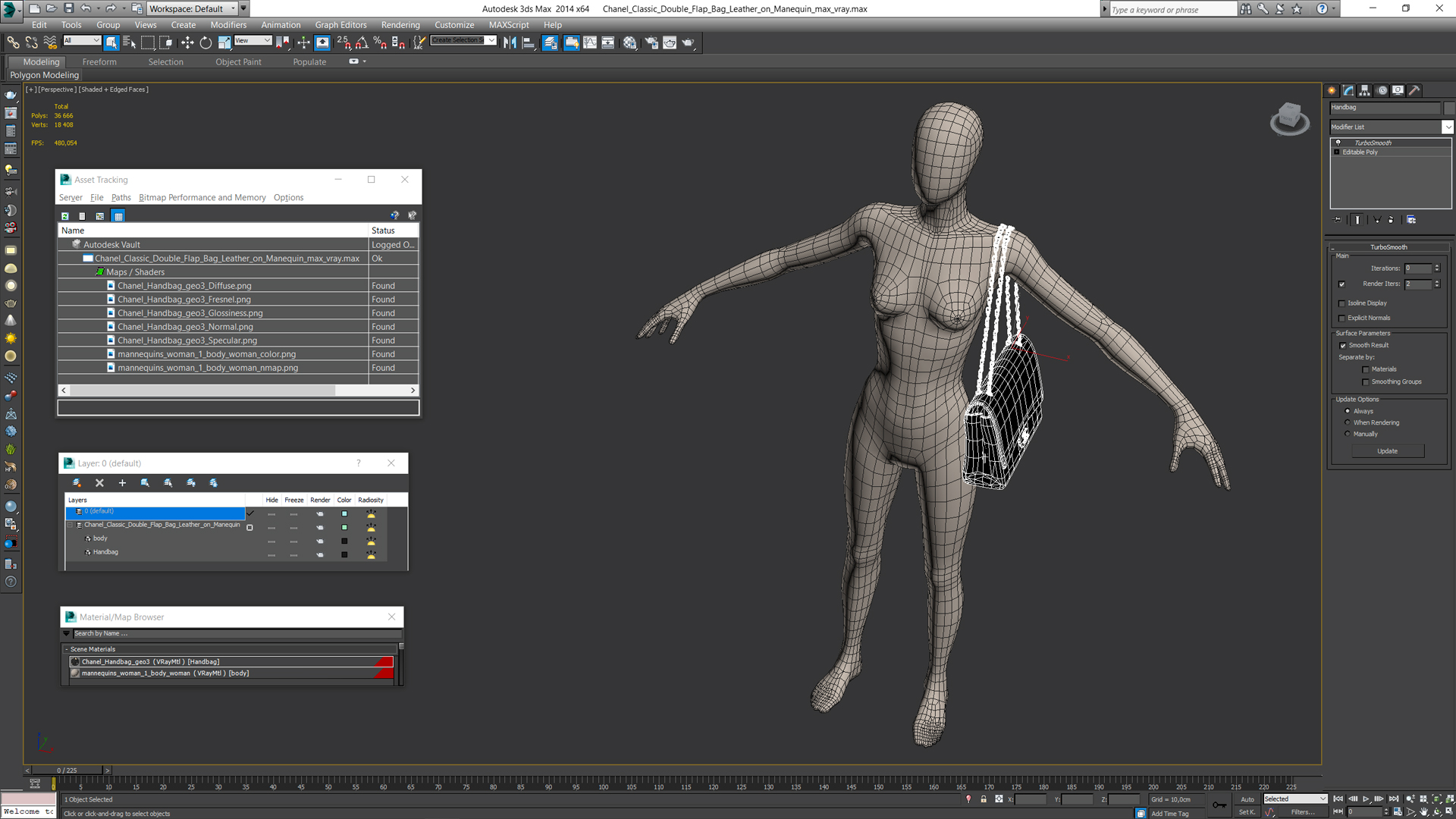1456x819 pixels.
Task: Open Paths menu in Asset Tracking
Action: point(121,198)
